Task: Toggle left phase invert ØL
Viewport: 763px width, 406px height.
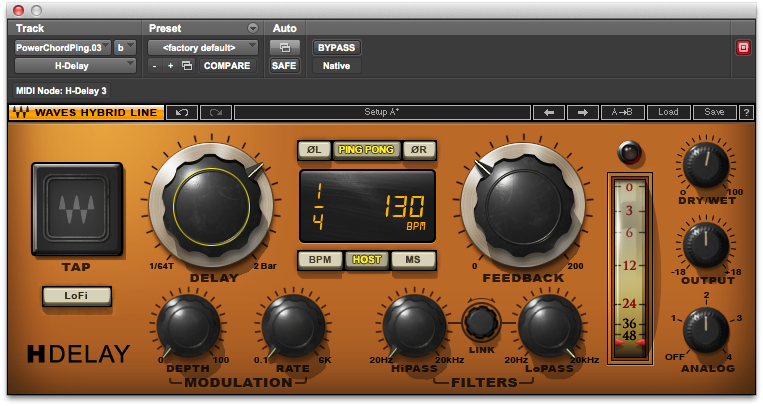Action: (314, 150)
